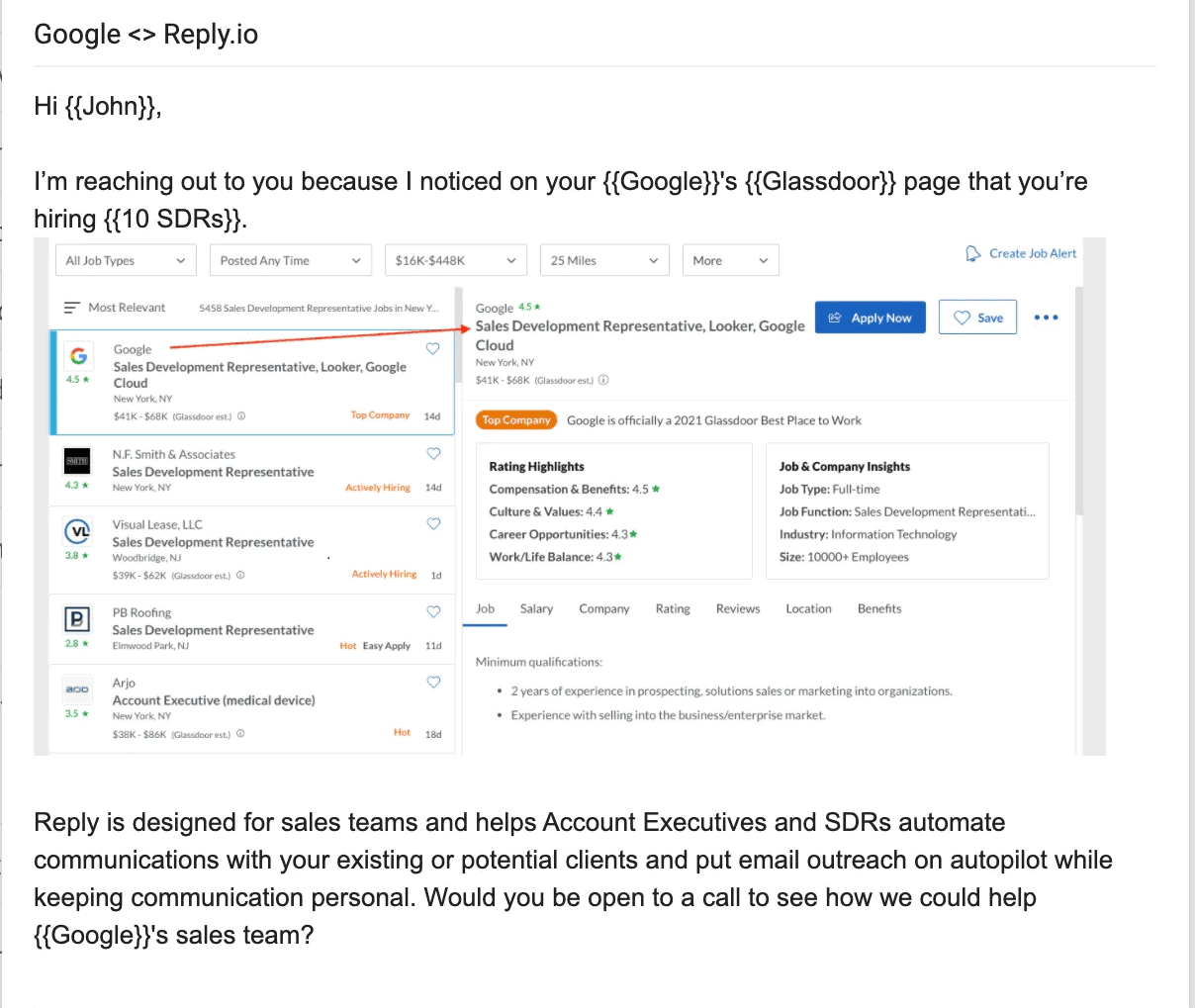The image size is (1195, 1008).
Task: Open the Most Relevant sort option
Action: (127, 308)
